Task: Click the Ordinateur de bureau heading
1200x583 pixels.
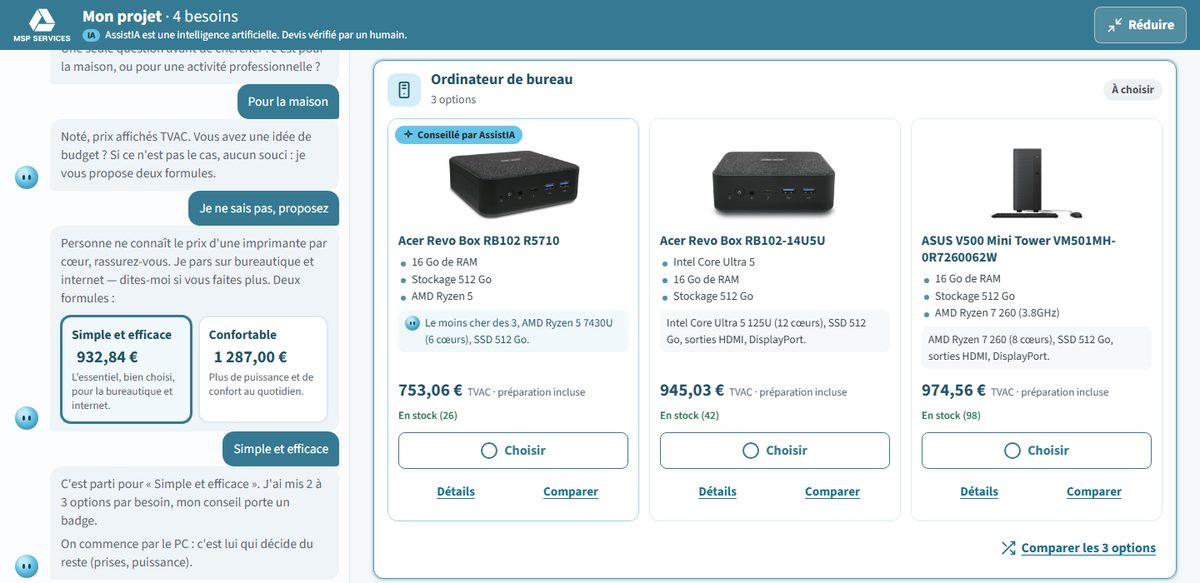Action: click(x=501, y=79)
